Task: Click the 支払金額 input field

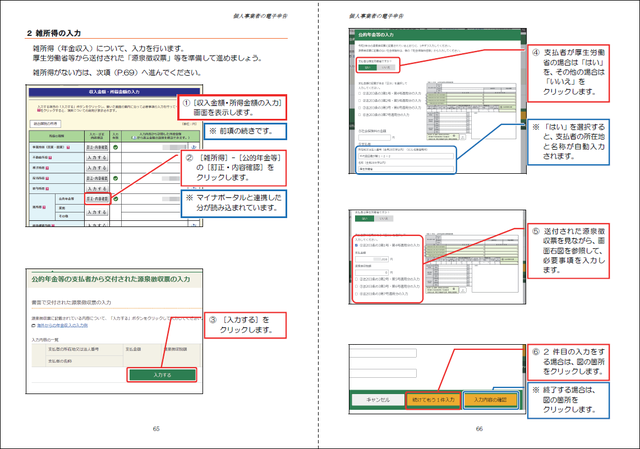Action: pyautogui.click(x=372, y=260)
